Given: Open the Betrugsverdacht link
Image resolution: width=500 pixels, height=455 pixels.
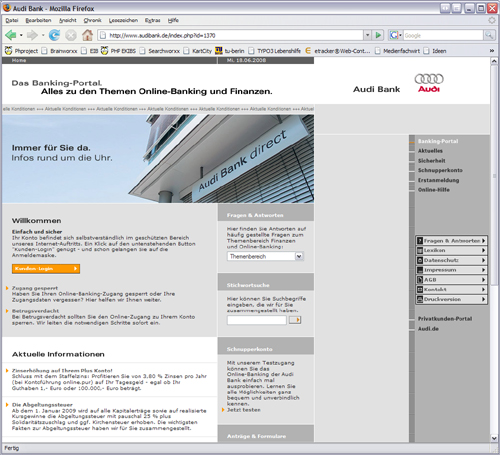Looking at the screenshot, I should (35, 311).
